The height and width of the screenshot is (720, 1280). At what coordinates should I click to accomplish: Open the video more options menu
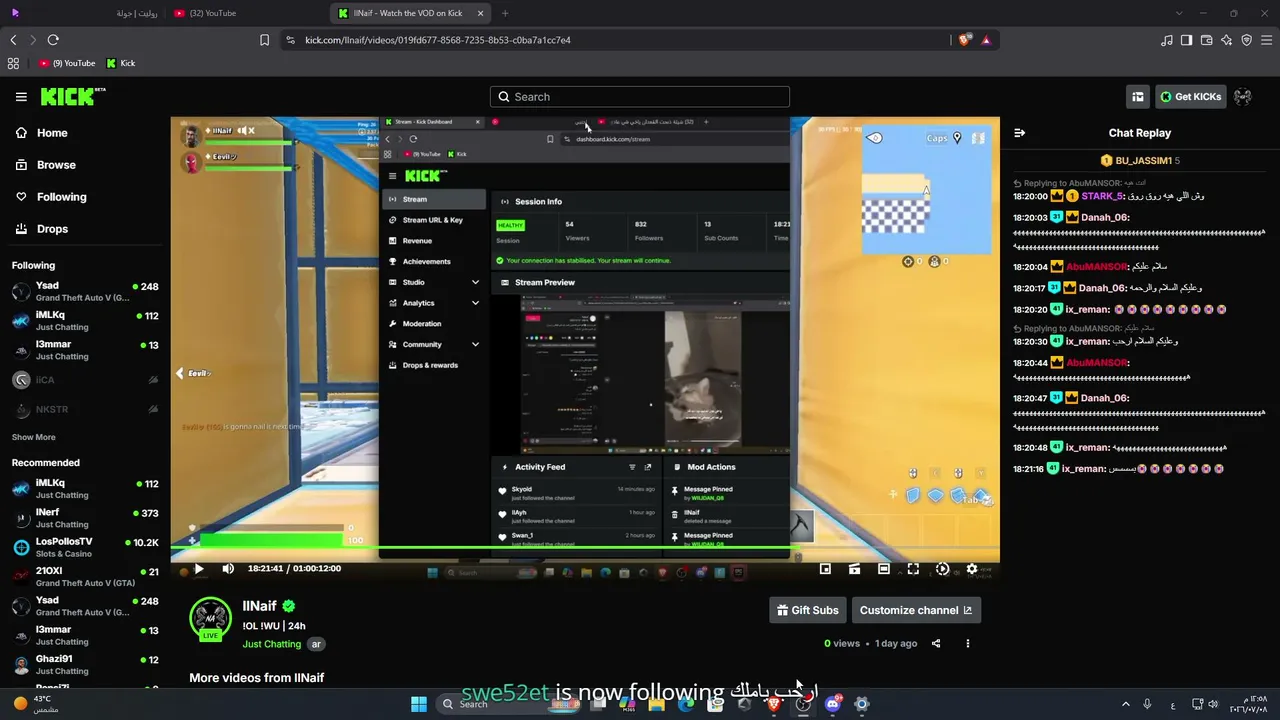click(967, 643)
